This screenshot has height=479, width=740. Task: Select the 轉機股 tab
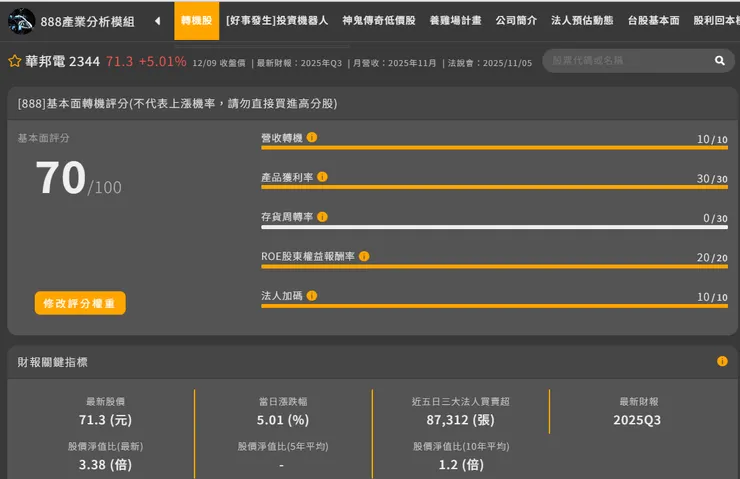(x=196, y=21)
